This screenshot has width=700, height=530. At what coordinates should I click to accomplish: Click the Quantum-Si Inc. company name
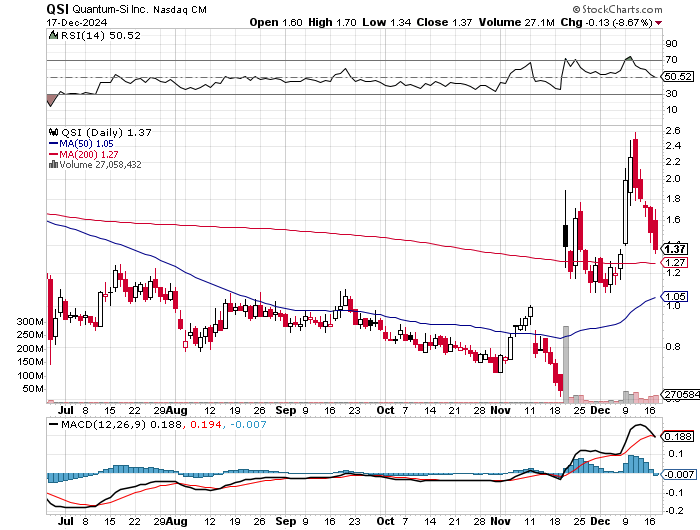coord(110,9)
